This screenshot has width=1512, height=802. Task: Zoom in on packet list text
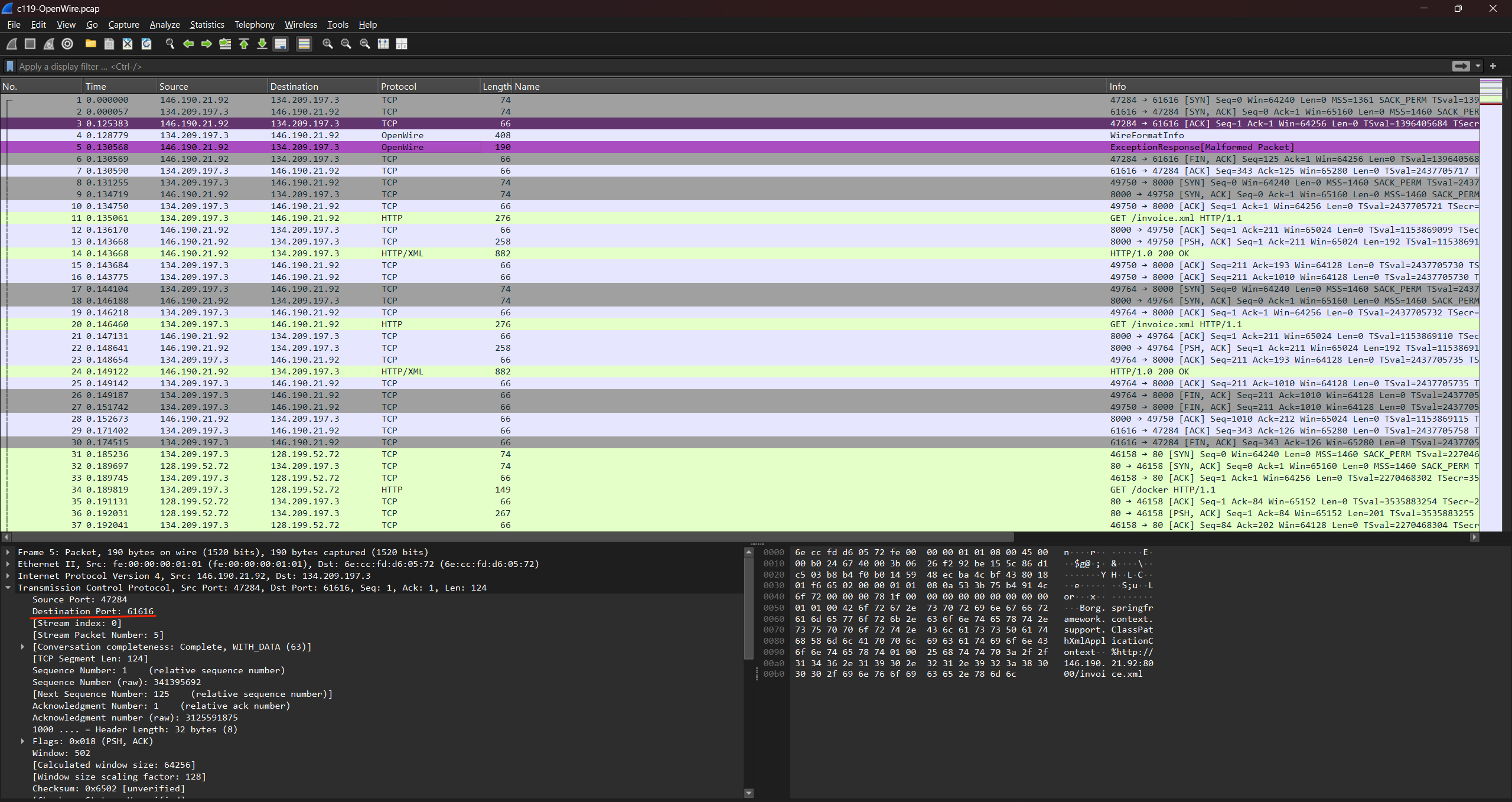tap(328, 44)
